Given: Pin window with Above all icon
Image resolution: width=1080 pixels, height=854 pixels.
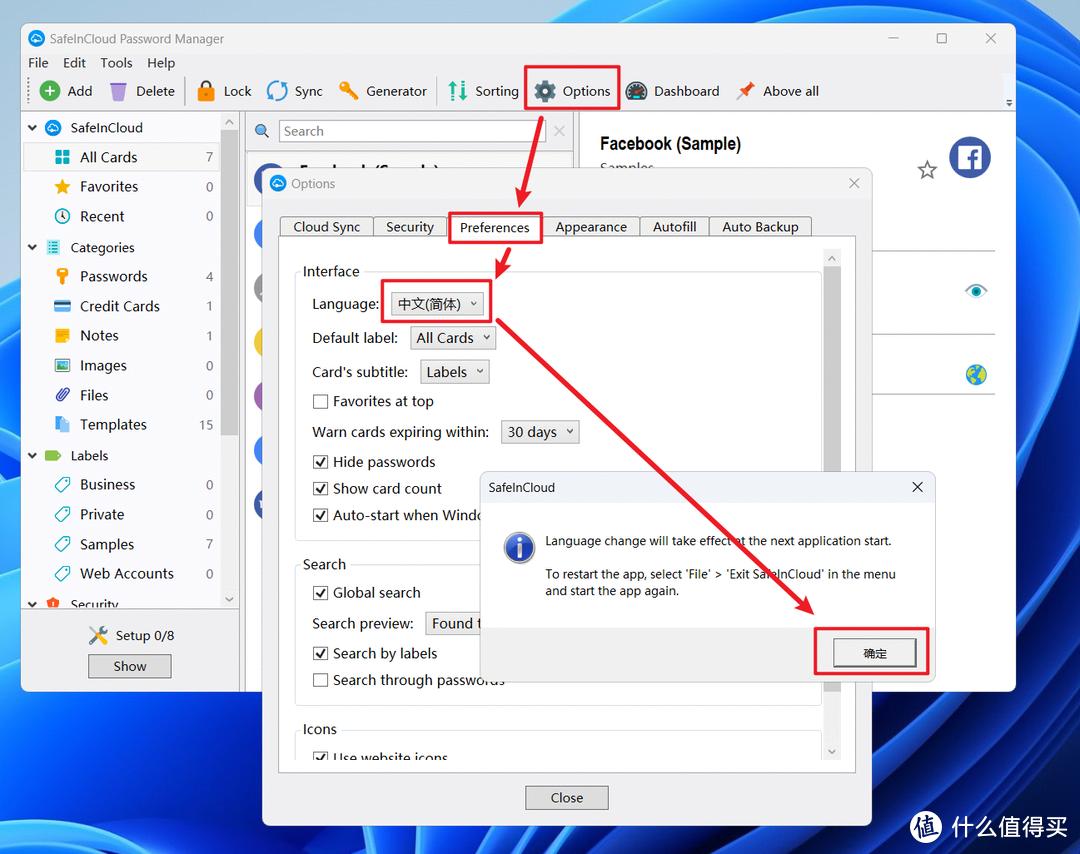Looking at the screenshot, I should [x=746, y=91].
